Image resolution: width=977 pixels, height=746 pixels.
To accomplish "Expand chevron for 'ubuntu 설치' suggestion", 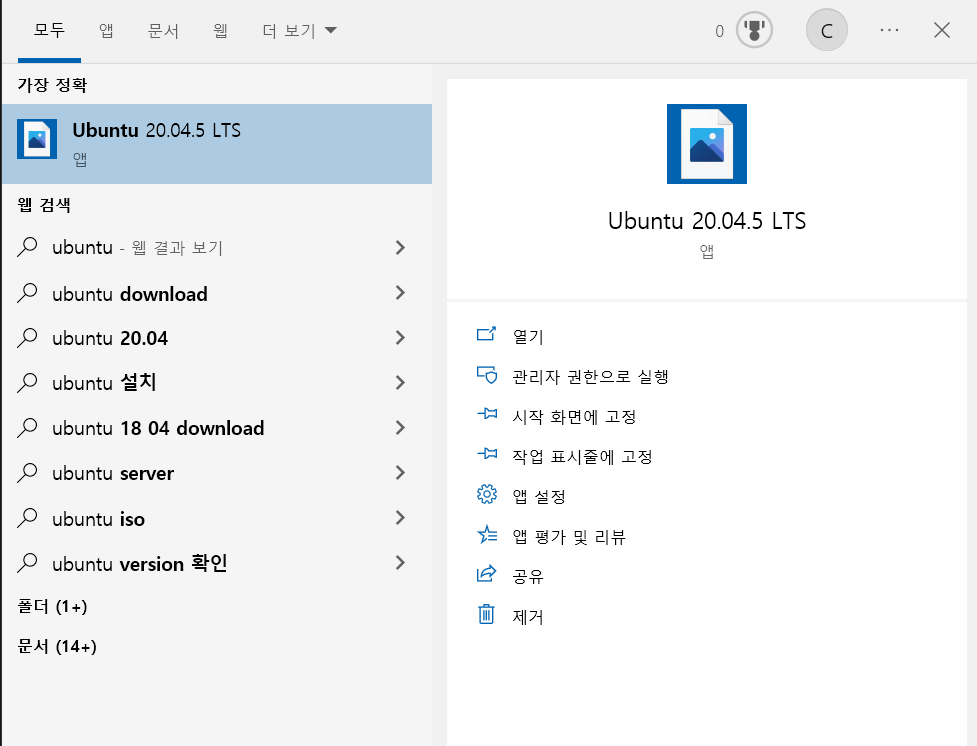I will (400, 383).
